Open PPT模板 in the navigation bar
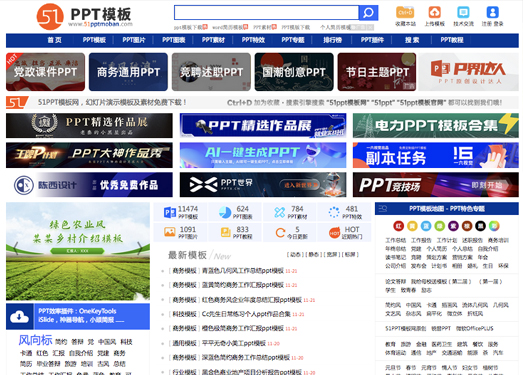 94,40
